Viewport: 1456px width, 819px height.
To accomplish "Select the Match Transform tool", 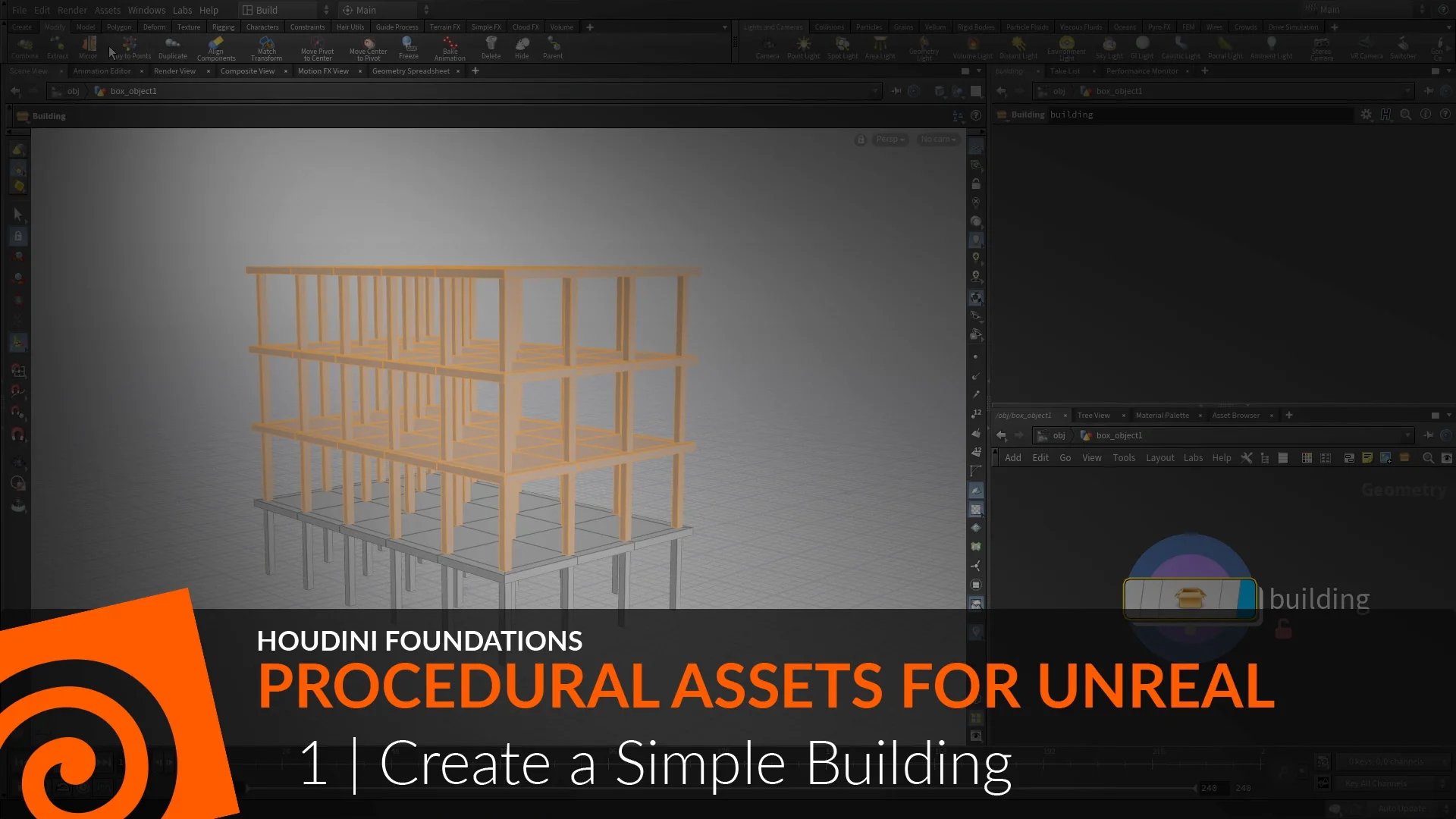I will (266, 48).
